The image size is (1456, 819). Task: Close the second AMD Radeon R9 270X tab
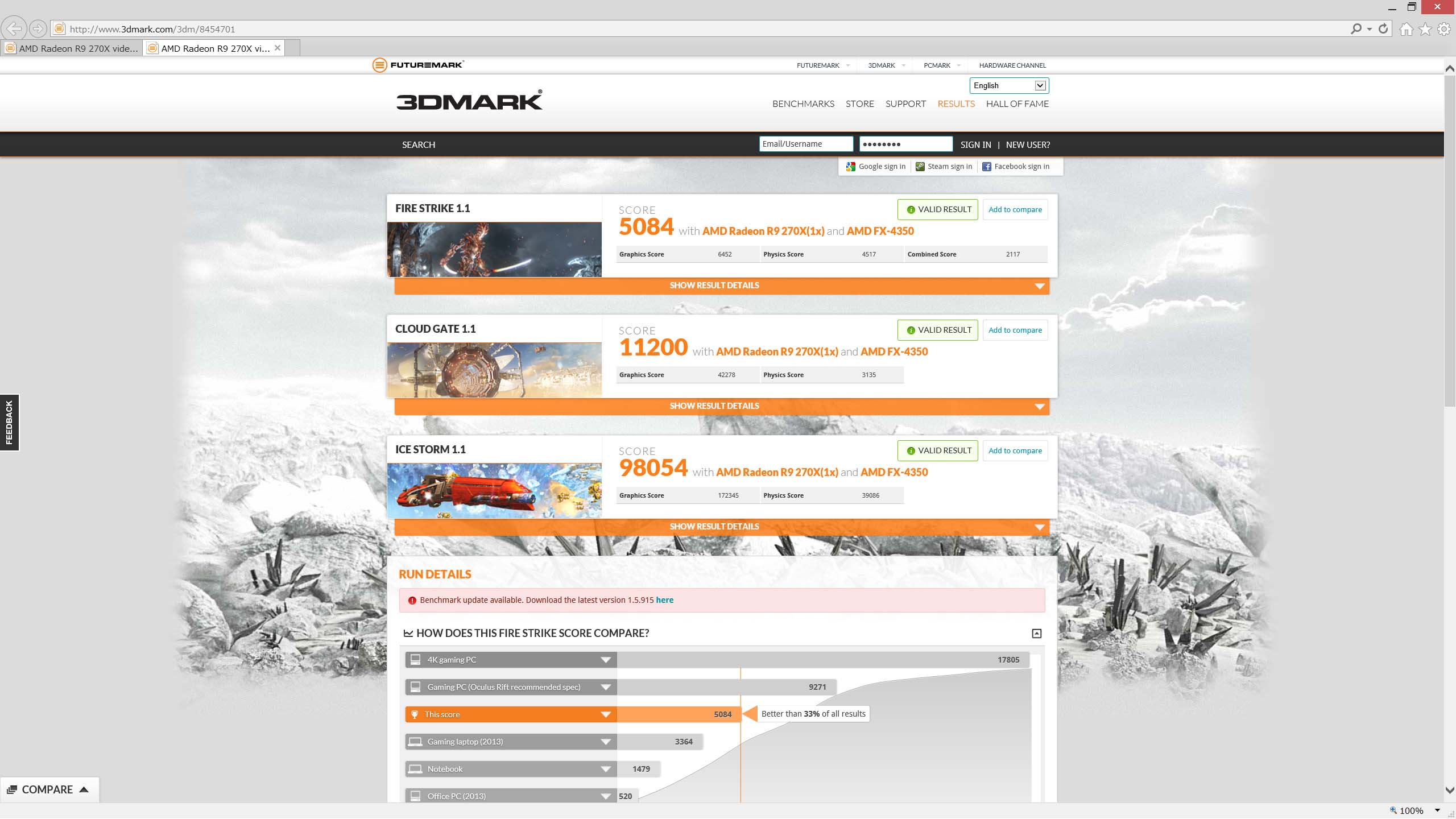click(278, 48)
